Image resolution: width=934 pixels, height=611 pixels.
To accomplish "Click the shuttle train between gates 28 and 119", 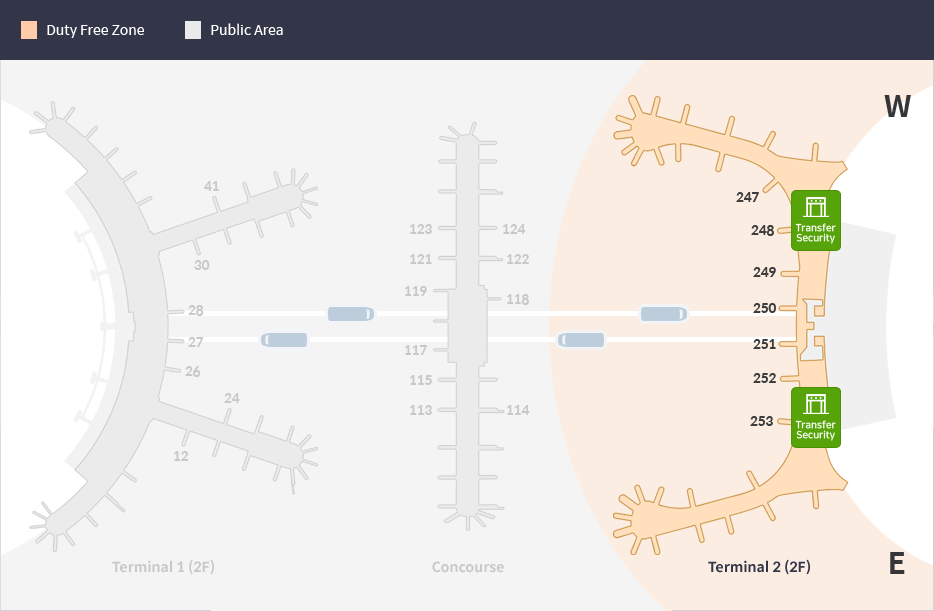I will [351, 314].
